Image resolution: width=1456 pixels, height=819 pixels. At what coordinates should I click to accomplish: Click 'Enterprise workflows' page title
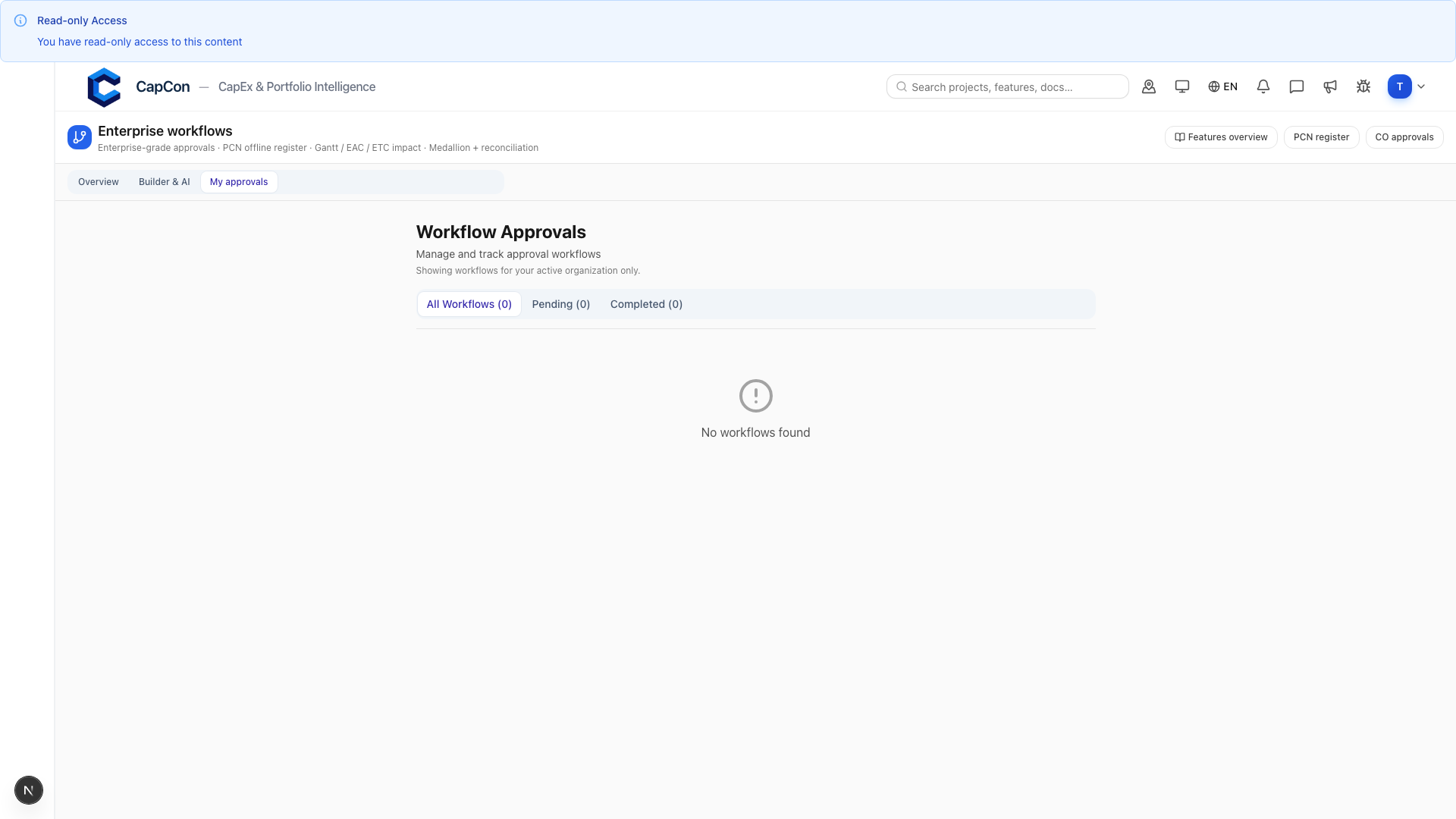tap(165, 131)
